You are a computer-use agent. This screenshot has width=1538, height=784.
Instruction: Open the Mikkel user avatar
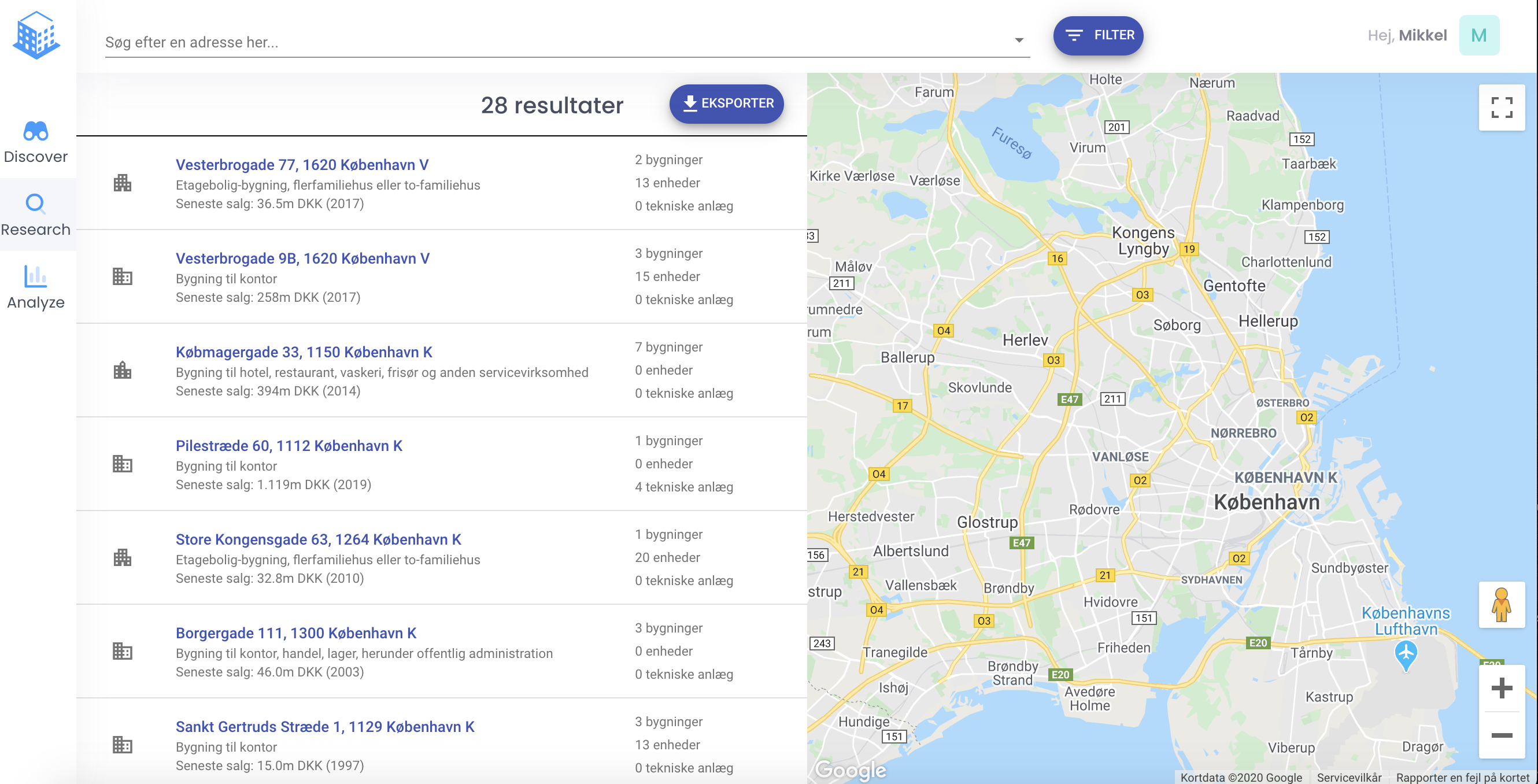1478,35
